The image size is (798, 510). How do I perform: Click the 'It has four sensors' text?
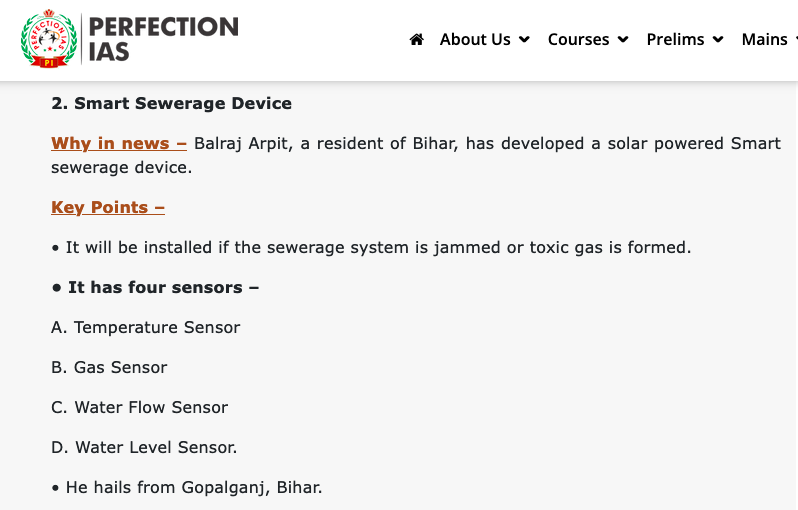(155, 288)
